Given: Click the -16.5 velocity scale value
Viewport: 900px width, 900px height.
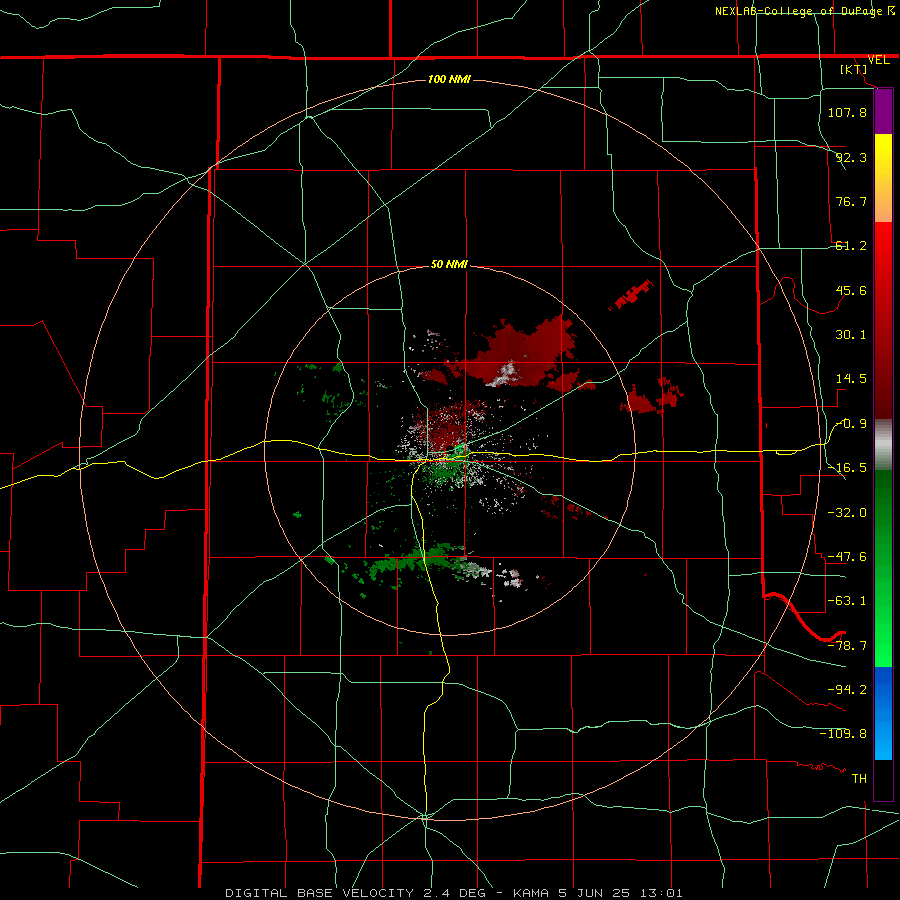Looking at the screenshot, I should click(847, 468).
